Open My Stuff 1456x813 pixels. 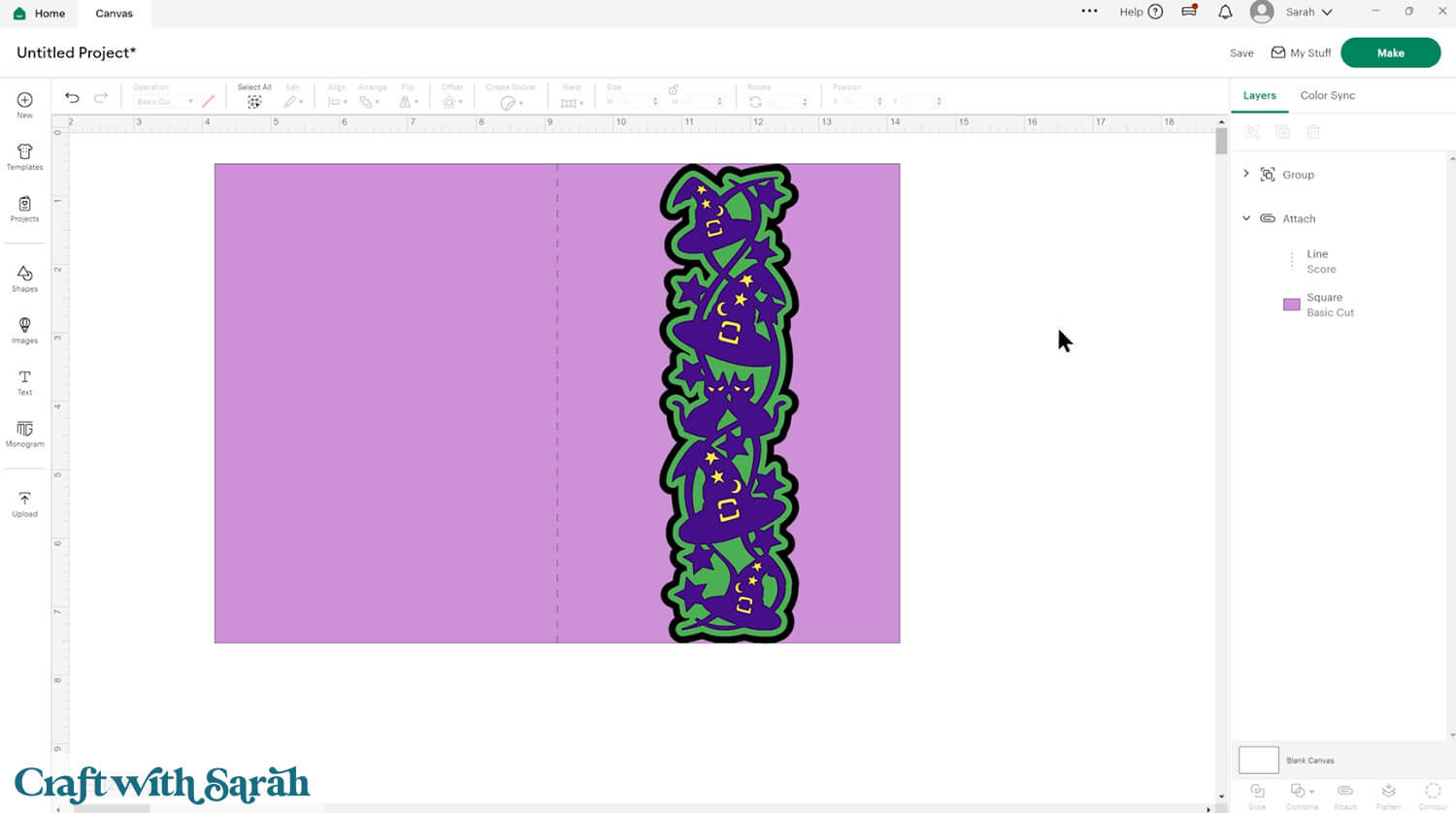pos(1302,53)
